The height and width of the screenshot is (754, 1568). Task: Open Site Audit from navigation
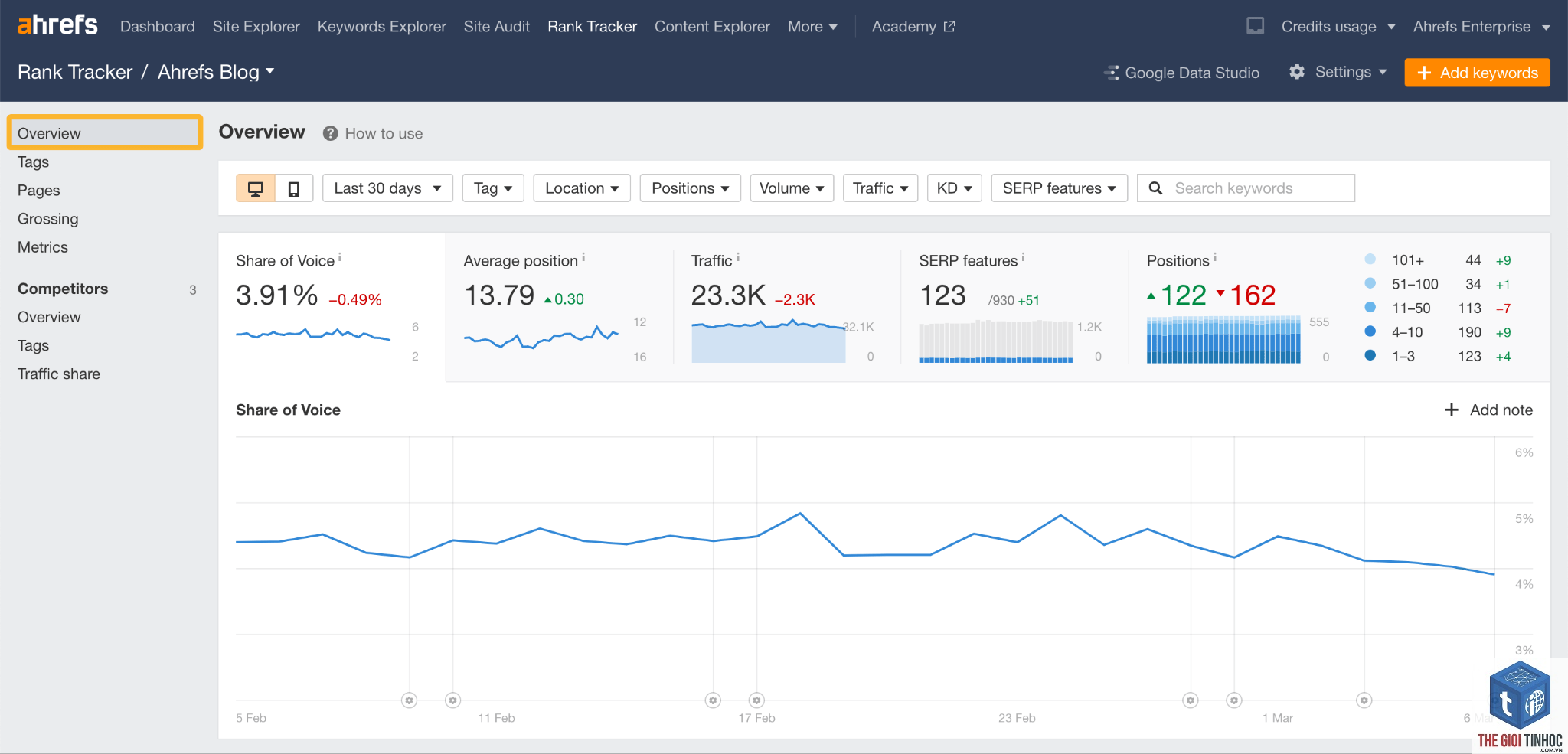(x=497, y=26)
